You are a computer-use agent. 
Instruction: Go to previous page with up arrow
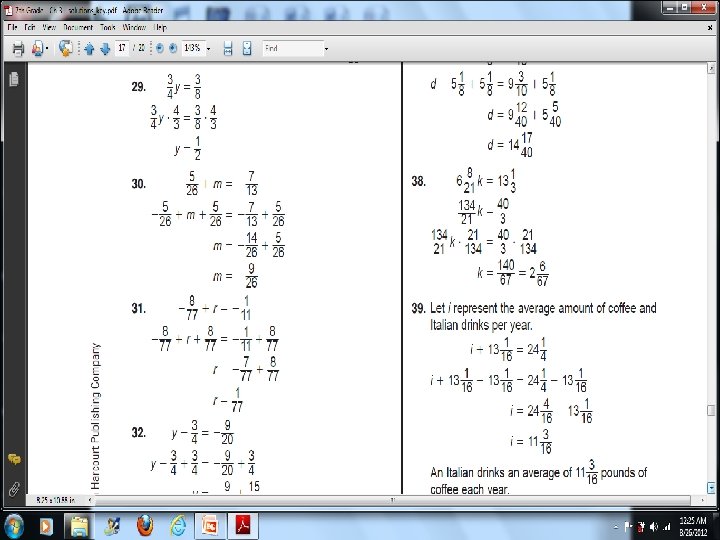point(89,49)
